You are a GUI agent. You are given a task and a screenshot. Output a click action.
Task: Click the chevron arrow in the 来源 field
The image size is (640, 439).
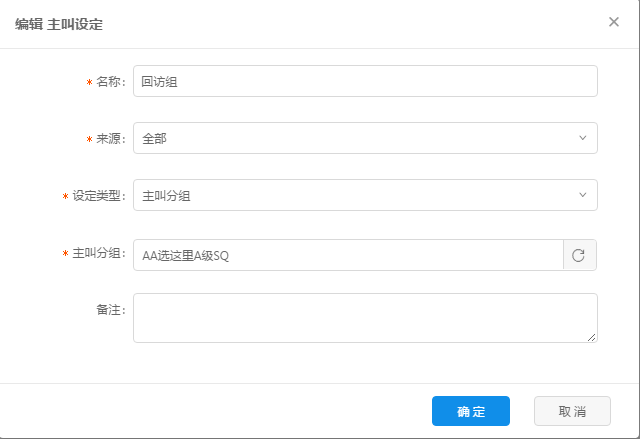pos(582,138)
